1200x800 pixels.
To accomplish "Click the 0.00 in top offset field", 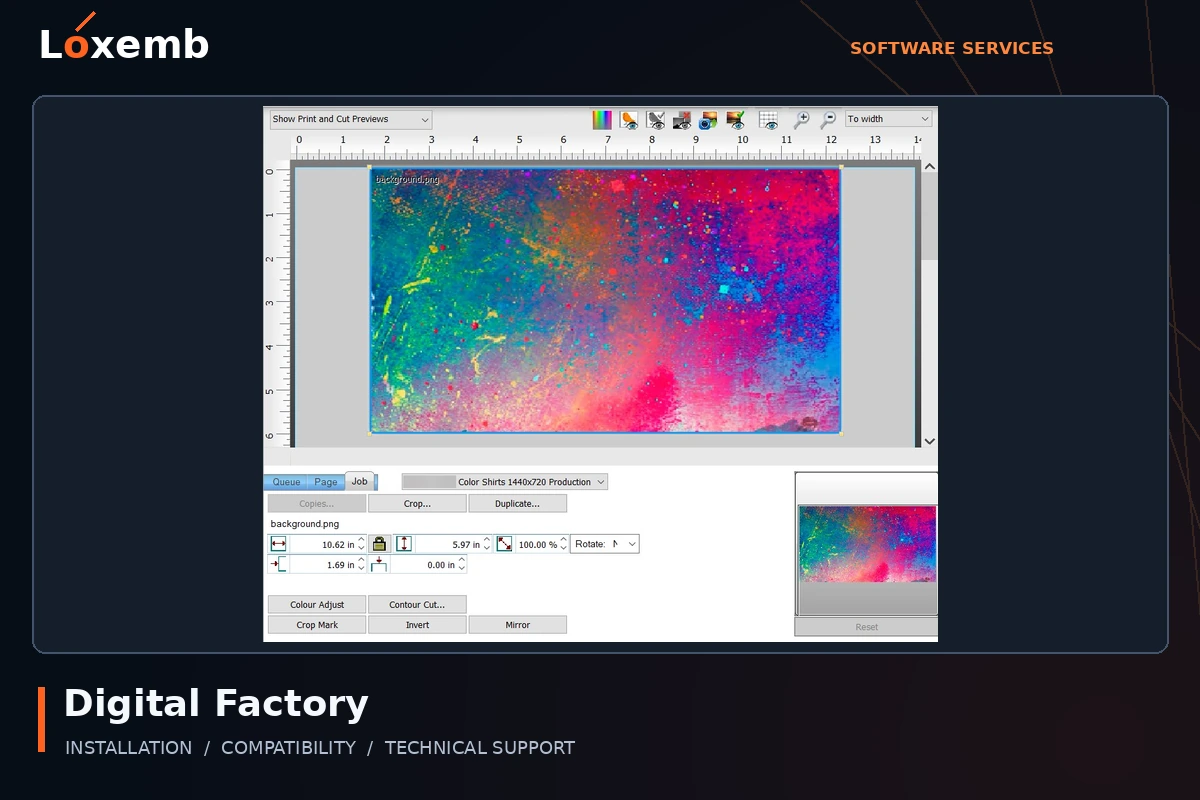I will [424, 565].
